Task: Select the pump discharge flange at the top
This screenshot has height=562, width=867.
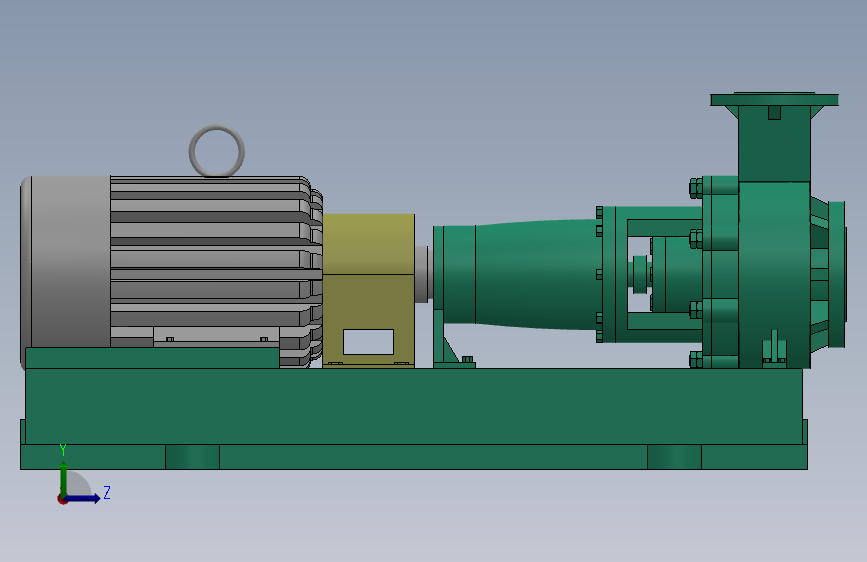Action: click(774, 100)
